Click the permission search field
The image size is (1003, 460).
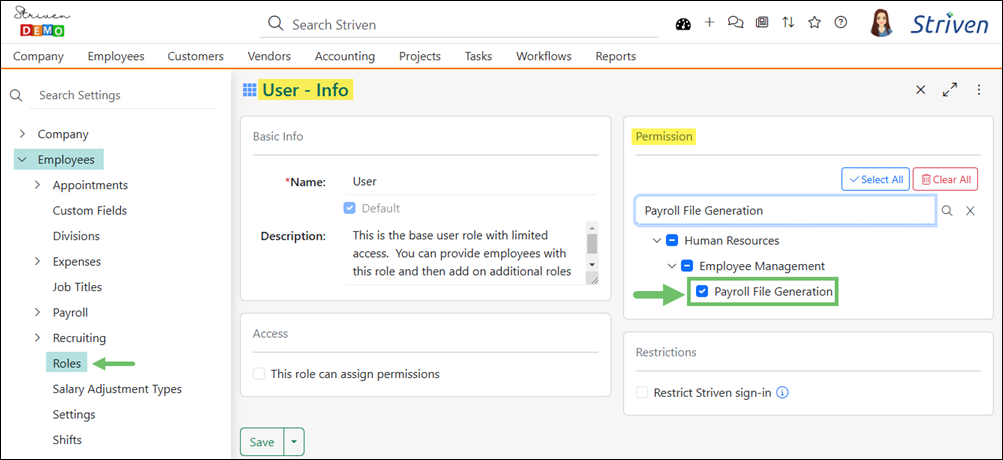point(786,210)
